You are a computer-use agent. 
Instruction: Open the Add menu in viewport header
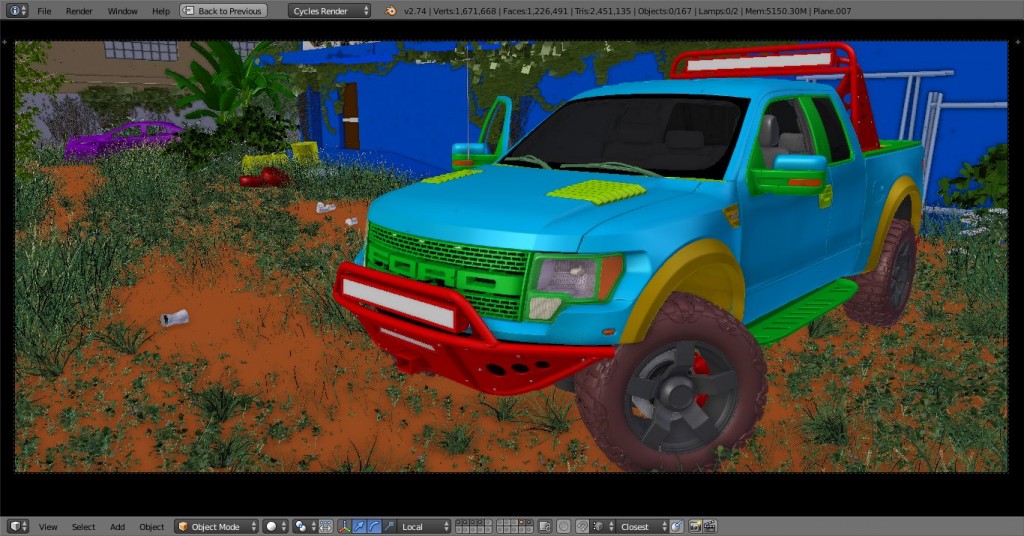pyautogui.click(x=118, y=527)
